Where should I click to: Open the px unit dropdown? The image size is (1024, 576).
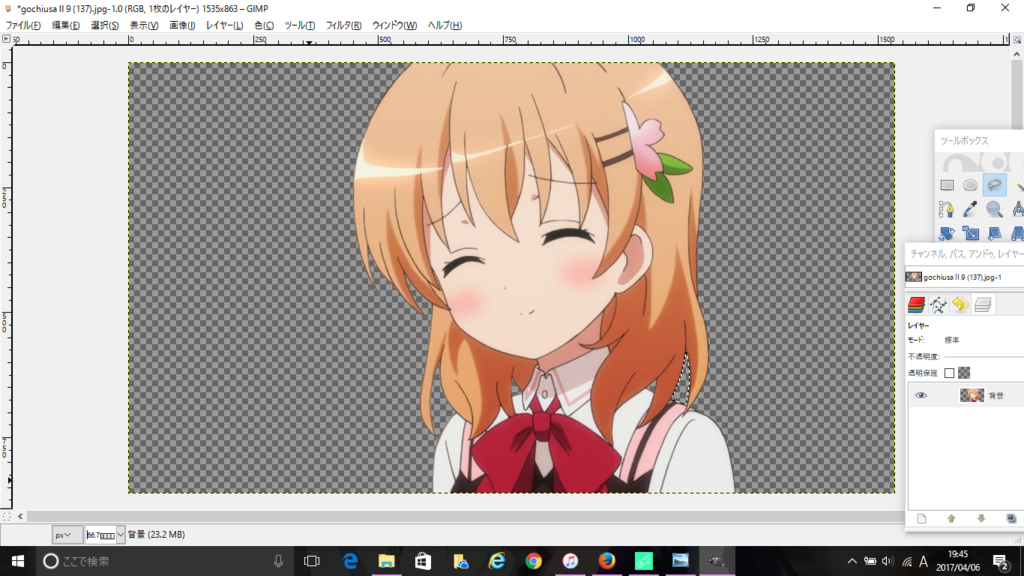point(65,533)
